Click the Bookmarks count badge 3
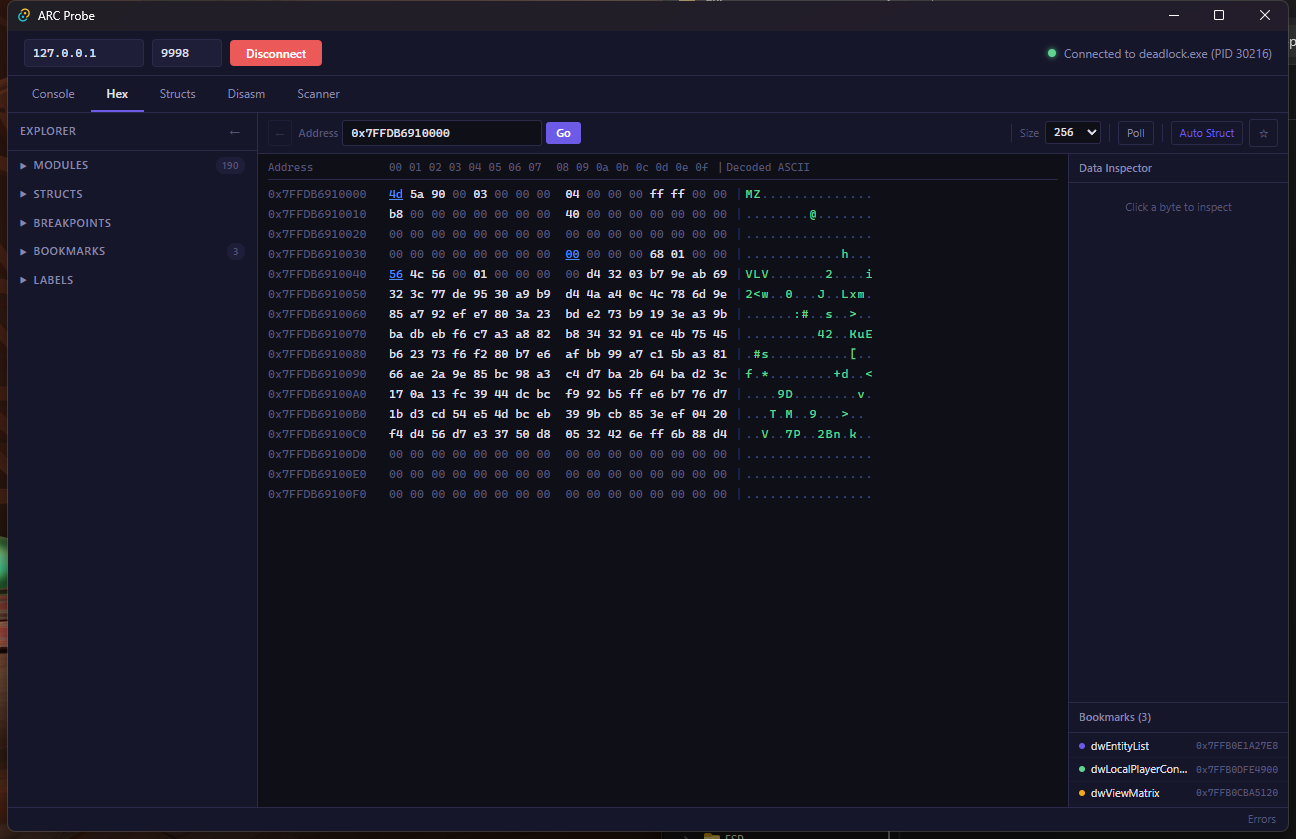1296x839 pixels. click(236, 251)
